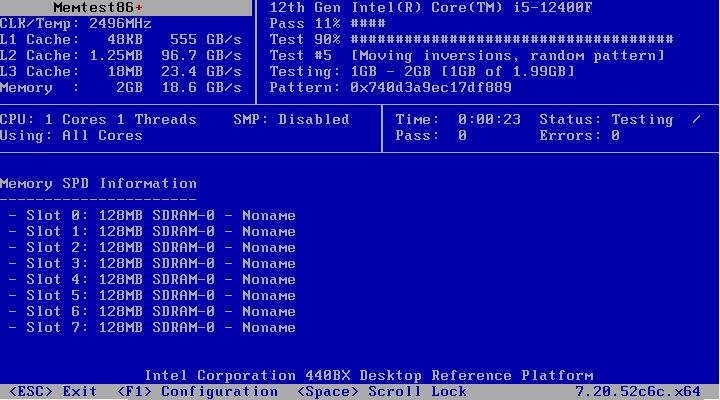This screenshot has width=720, height=400.
Task: Select the CLK/Temp 2496MHz line
Action: coord(76,23)
